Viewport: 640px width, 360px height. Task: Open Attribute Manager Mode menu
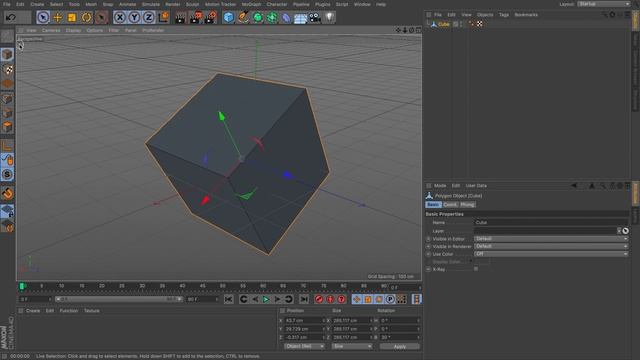[x=440, y=186]
